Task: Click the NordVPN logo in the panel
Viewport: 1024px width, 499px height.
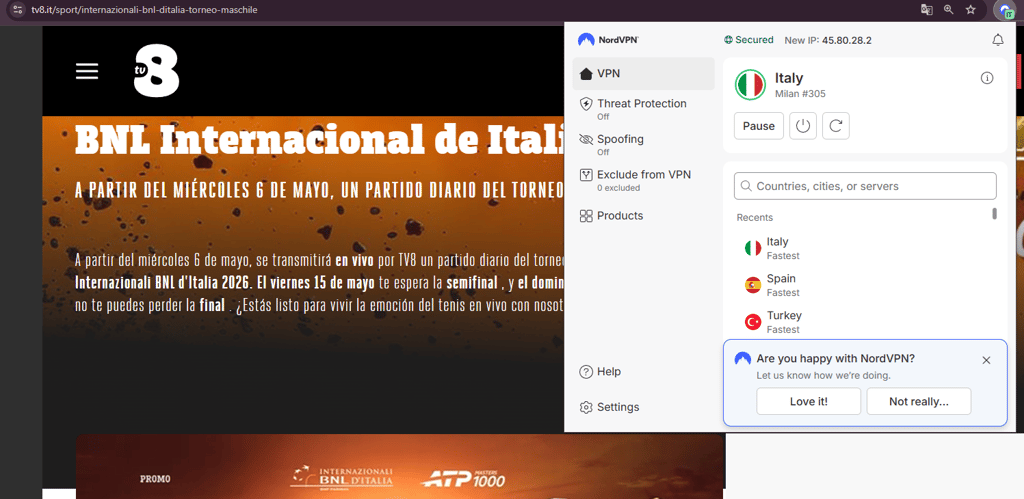Action: point(608,40)
